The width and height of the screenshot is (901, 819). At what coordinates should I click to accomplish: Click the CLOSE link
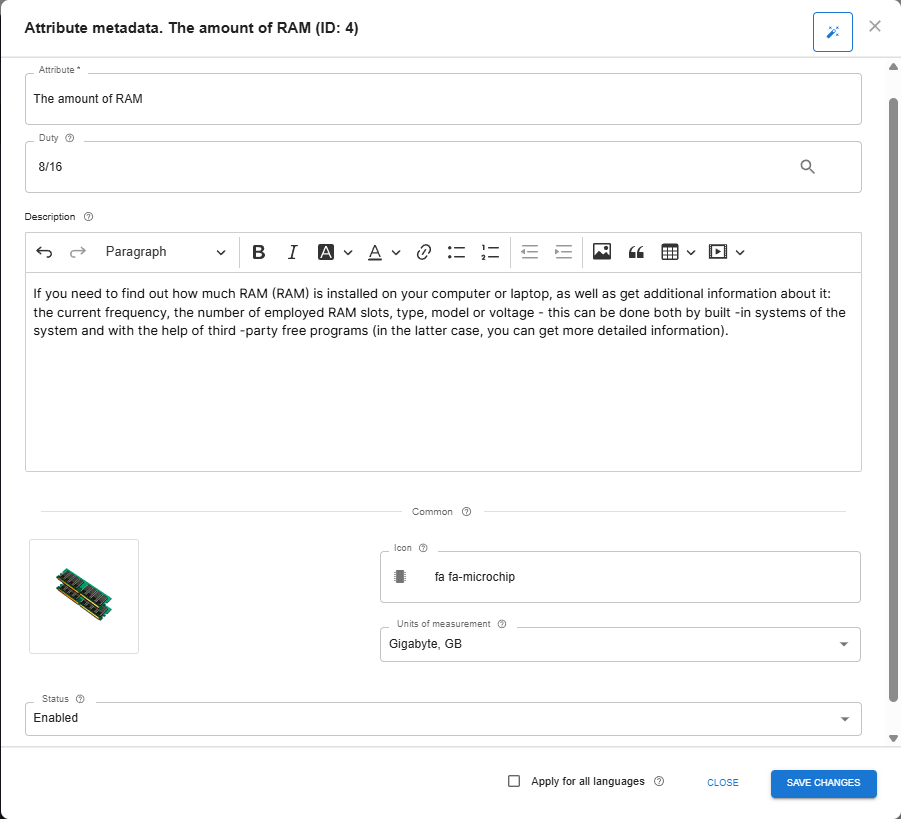(x=722, y=783)
